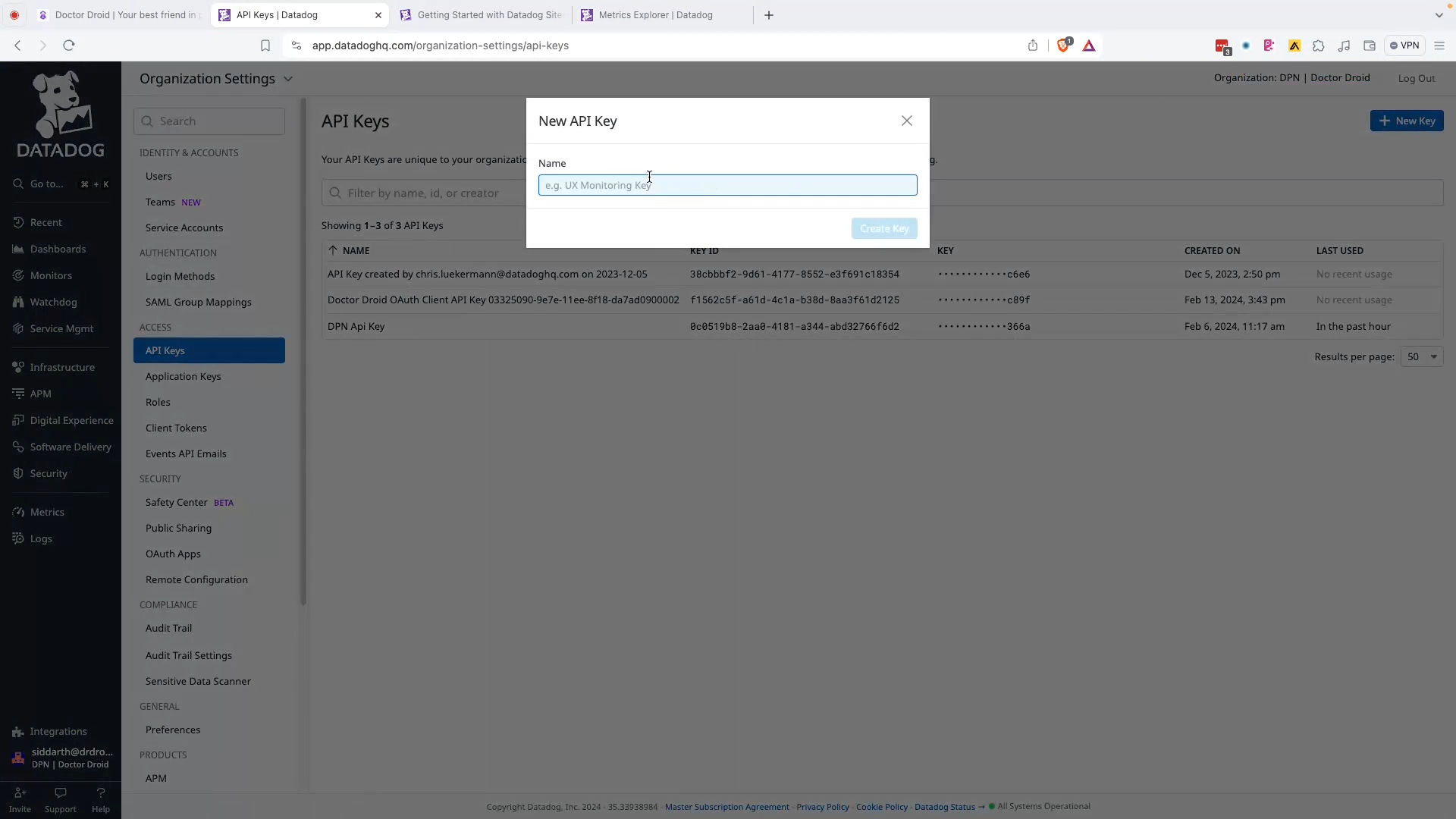Click the Help question mark icon
The width and height of the screenshot is (1456, 819).
[x=101, y=799]
